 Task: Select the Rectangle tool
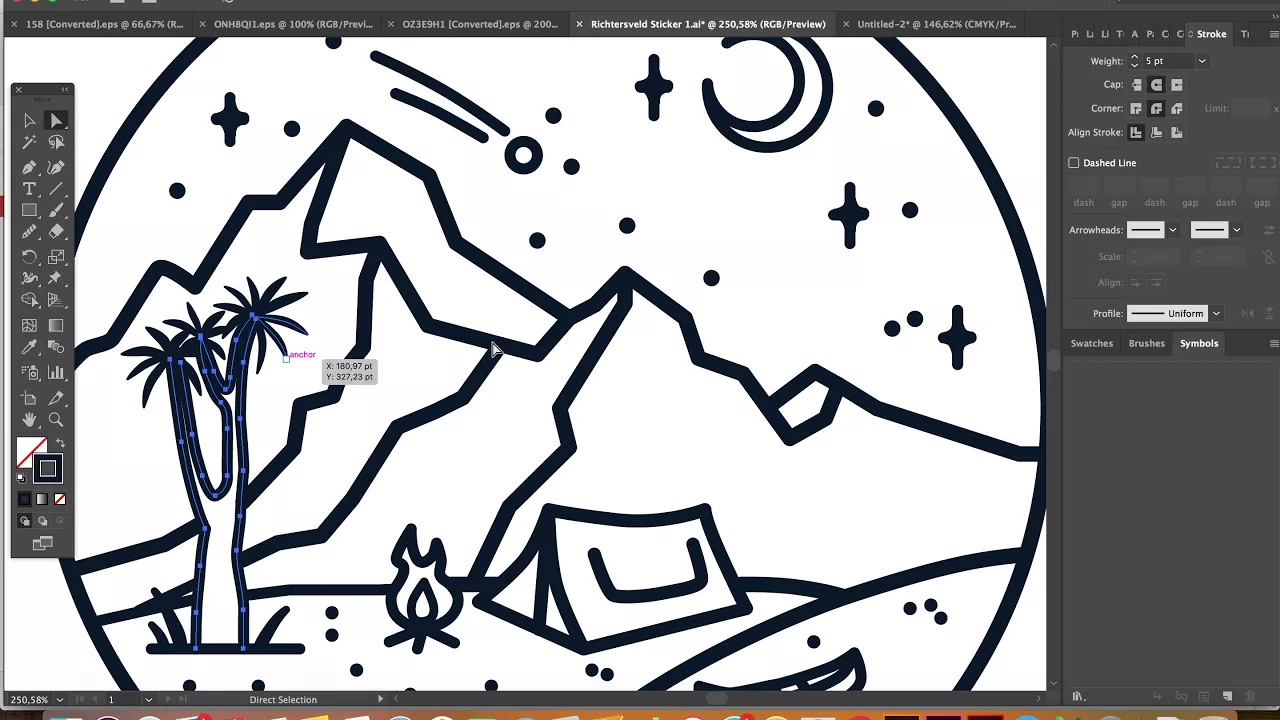coord(29,211)
